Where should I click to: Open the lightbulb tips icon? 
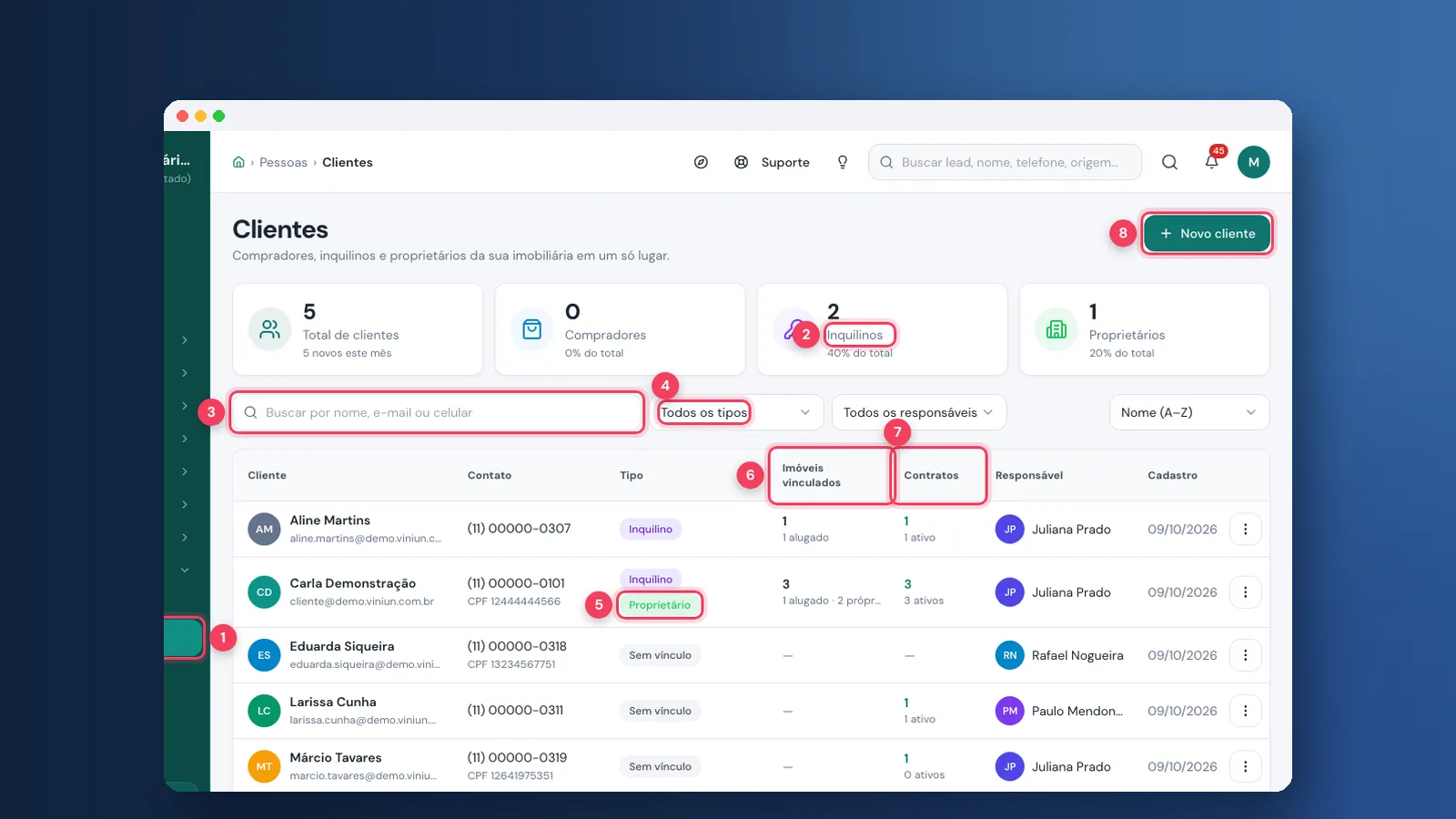point(843,162)
